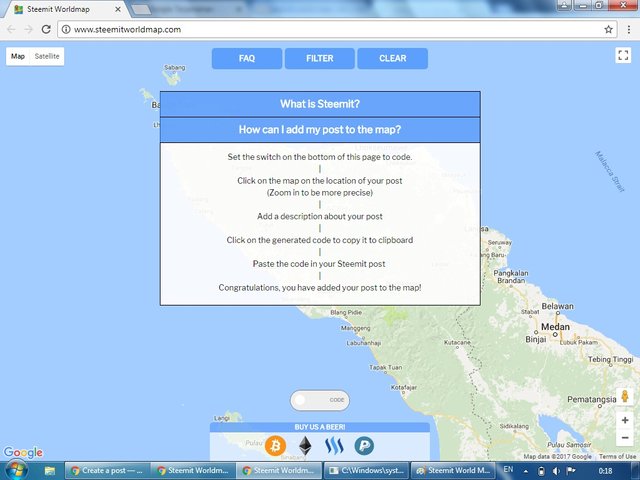
Task: Close the Steemit Worldmap tab
Action: pos(118,9)
